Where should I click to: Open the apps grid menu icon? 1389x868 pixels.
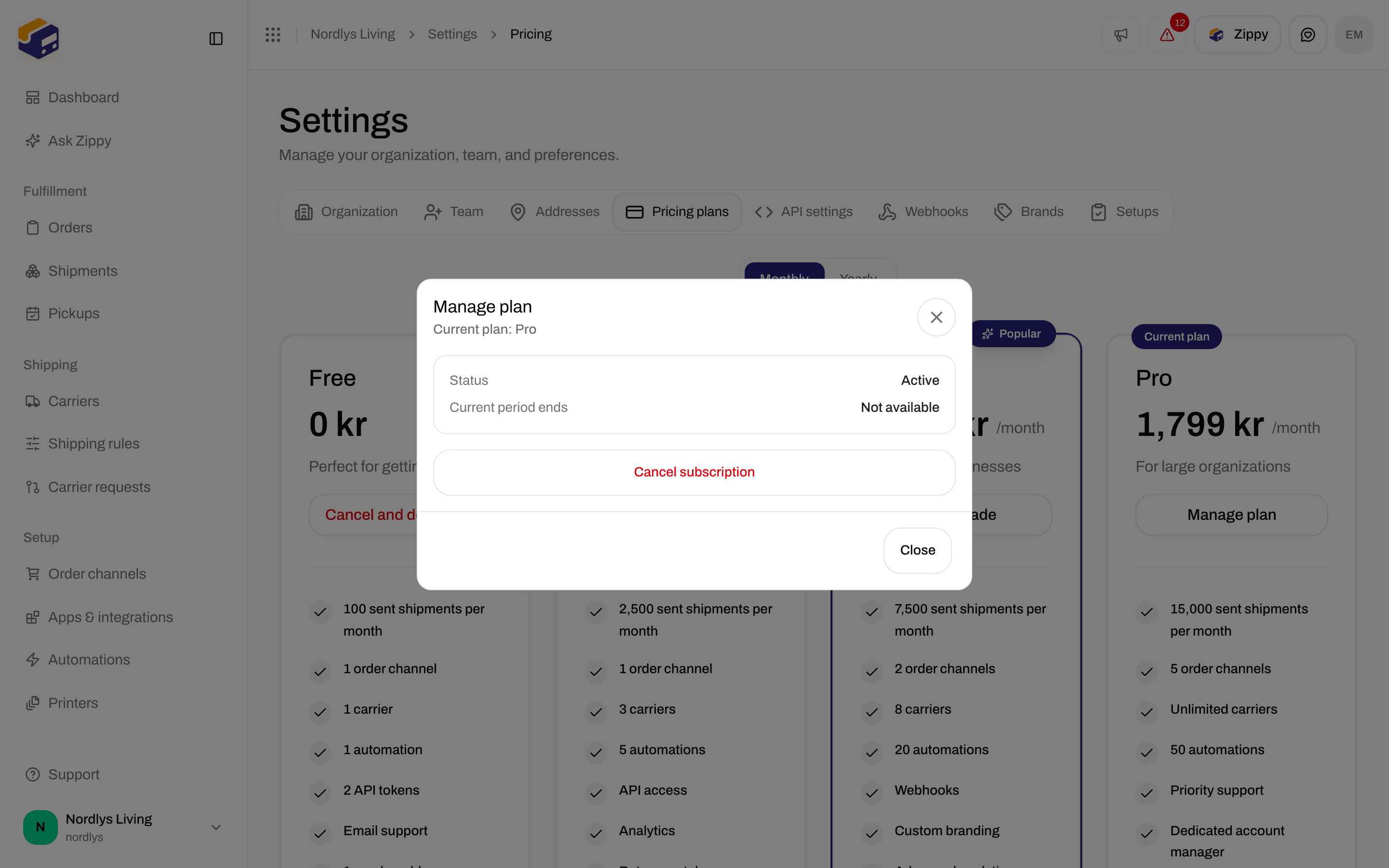[x=272, y=34]
